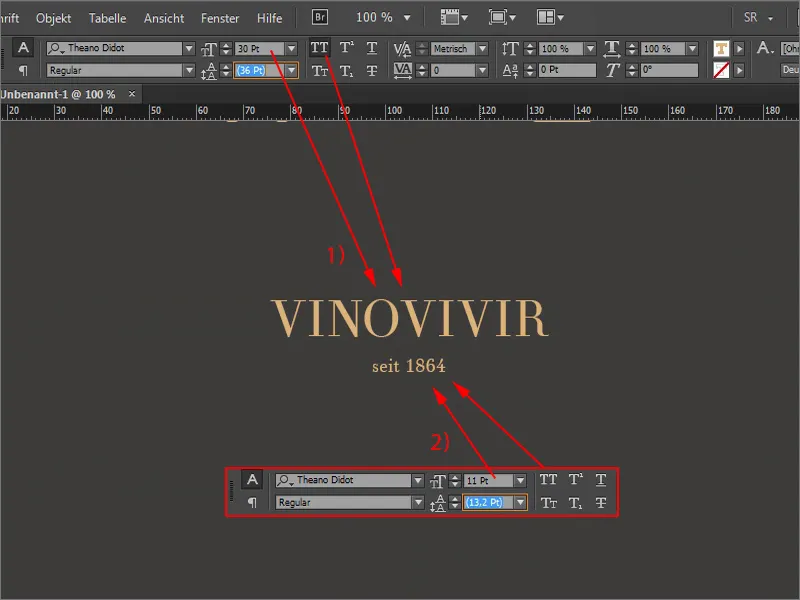Select the Unbenannt-1 @ 100 % document tab
The image size is (800, 600).
(58, 94)
